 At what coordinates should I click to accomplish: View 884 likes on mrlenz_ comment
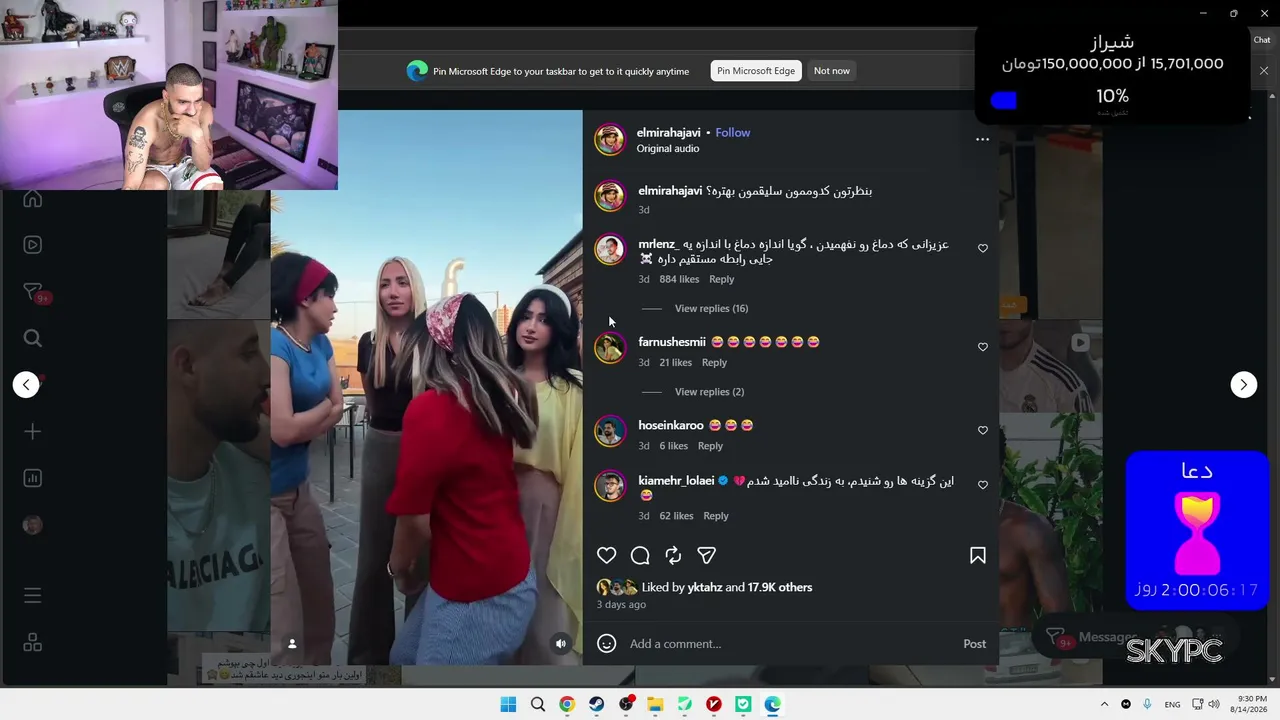pos(679,280)
